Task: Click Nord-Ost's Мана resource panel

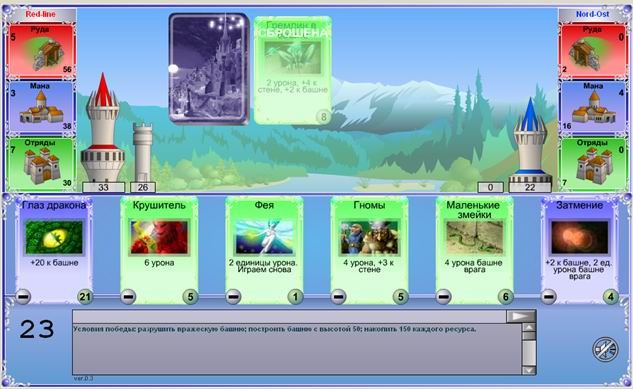Action: (x=592, y=106)
